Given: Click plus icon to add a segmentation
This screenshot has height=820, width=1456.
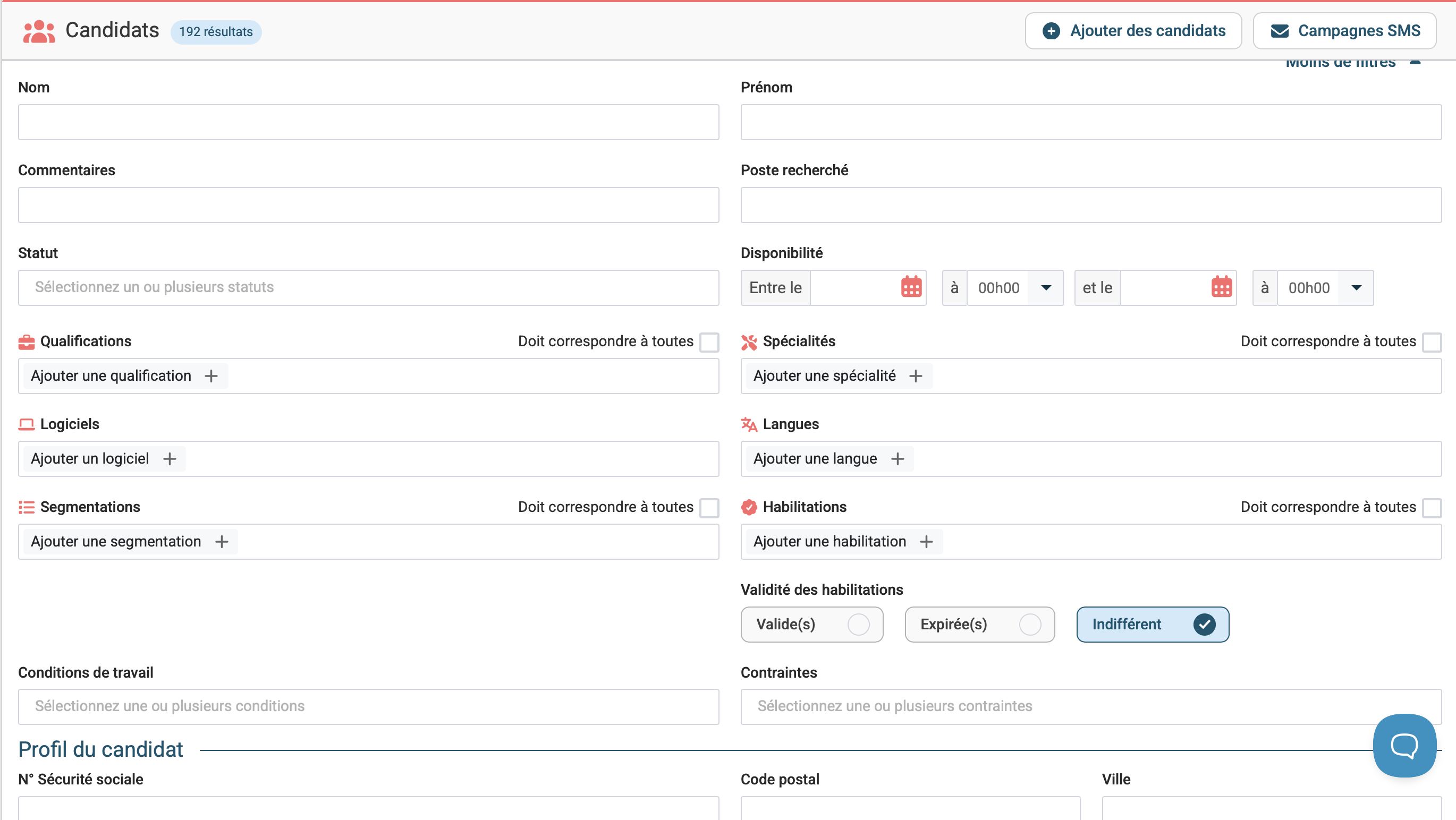Looking at the screenshot, I should coord(222,542).
